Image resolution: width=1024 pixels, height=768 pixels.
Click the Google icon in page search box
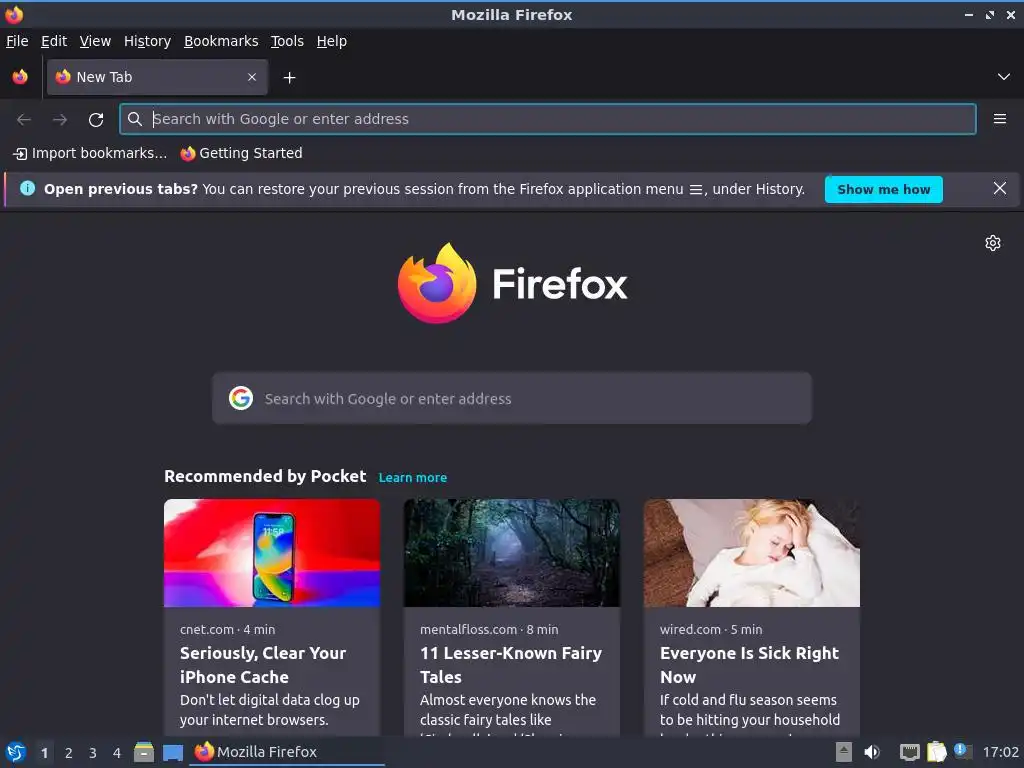(x=241, y=398)
